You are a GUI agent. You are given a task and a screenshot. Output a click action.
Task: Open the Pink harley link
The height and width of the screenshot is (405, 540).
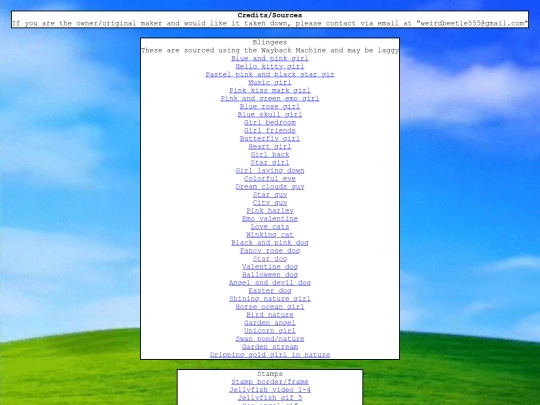[270, 210]
